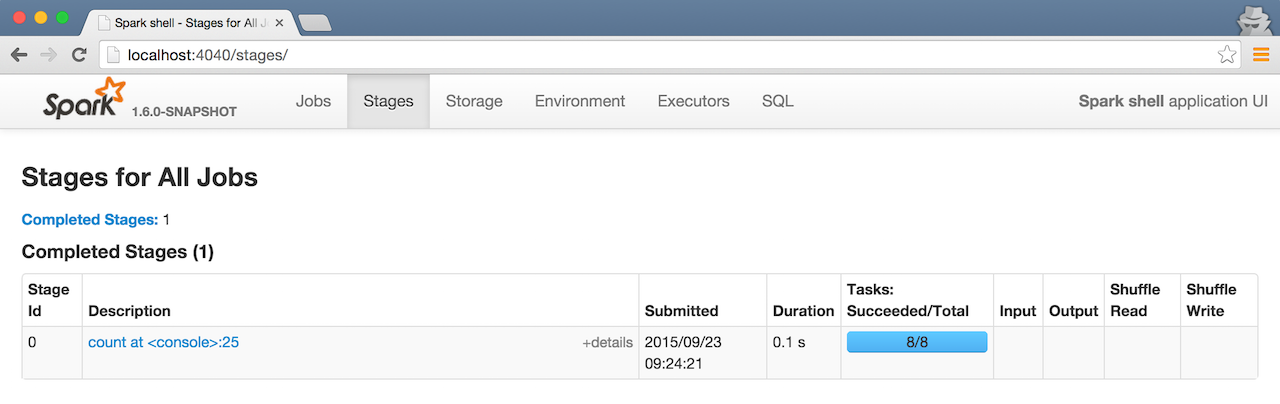The image size is (1280, 404).
Task: Jump to the Completed Stages link
Action: pos(90,220)
